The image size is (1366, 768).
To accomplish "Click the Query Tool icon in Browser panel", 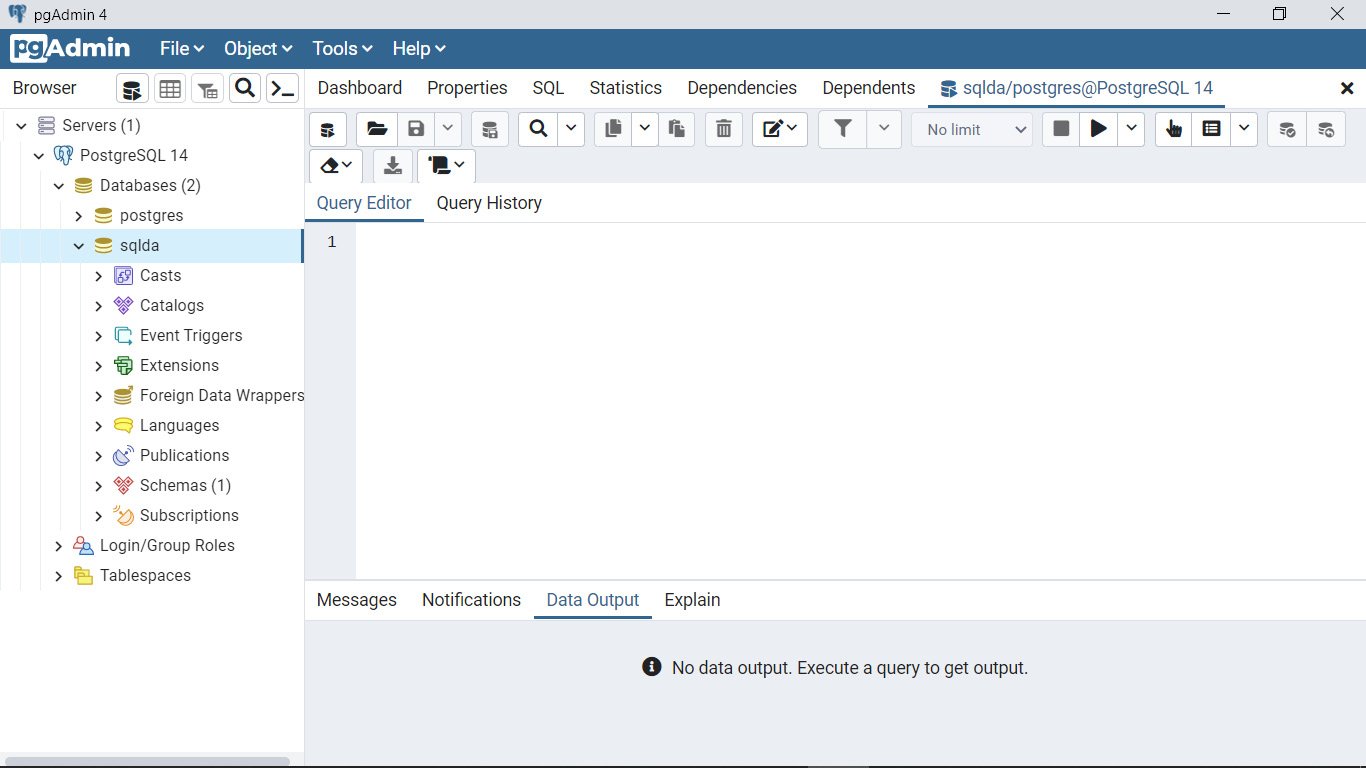I will (132, 89).
